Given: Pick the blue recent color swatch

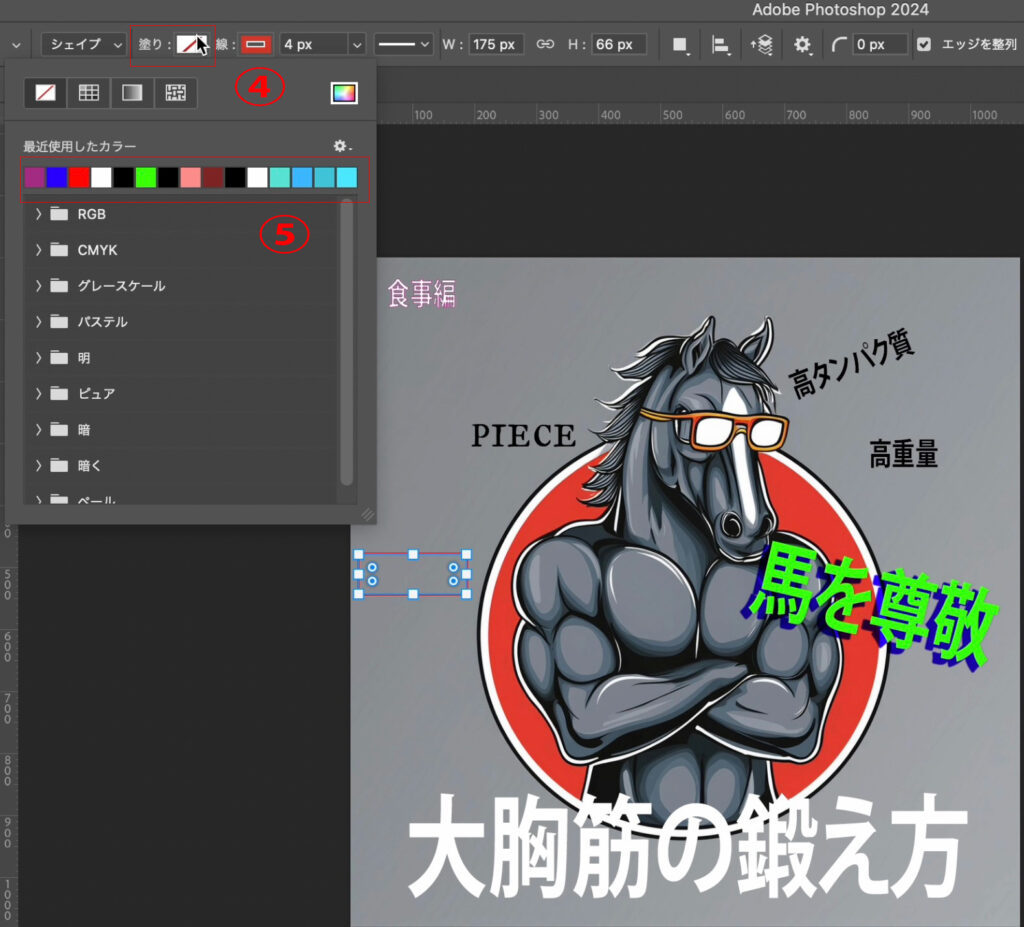Looking at the screenshot, I should (x=57, y=178).
